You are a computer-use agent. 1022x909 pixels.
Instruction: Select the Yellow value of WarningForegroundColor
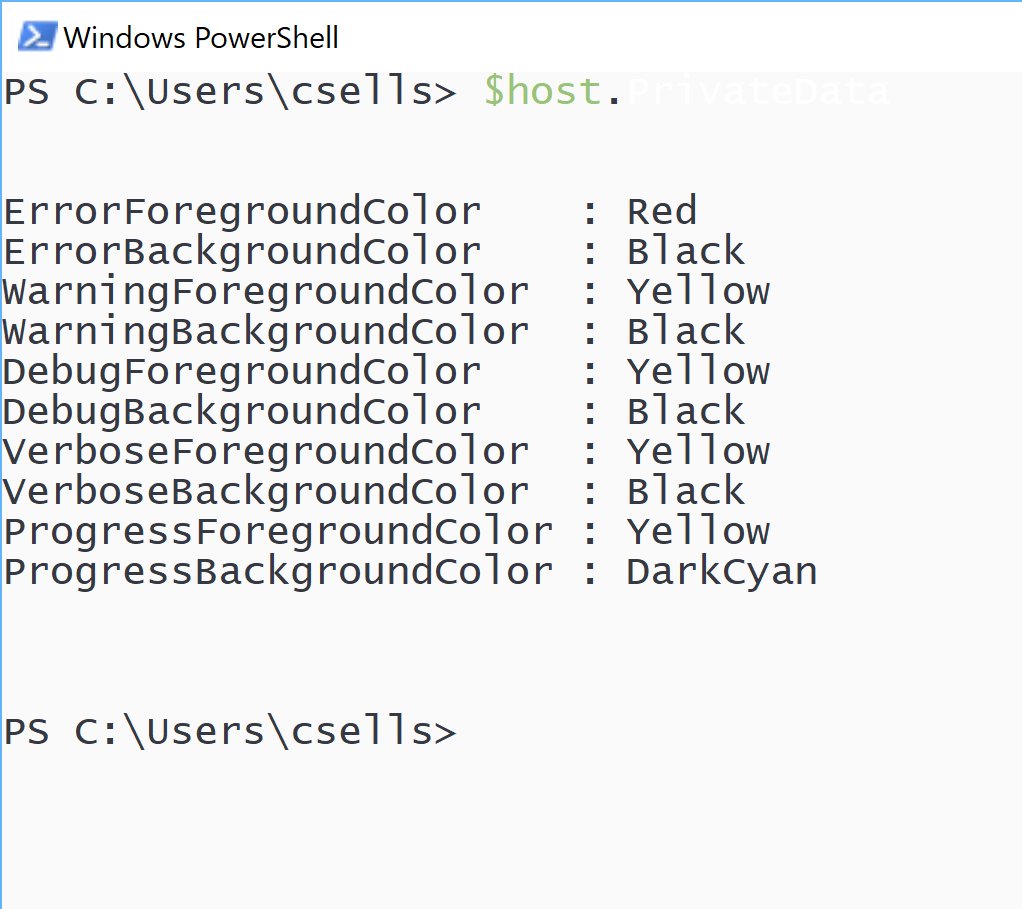click(x=698, y=291)
